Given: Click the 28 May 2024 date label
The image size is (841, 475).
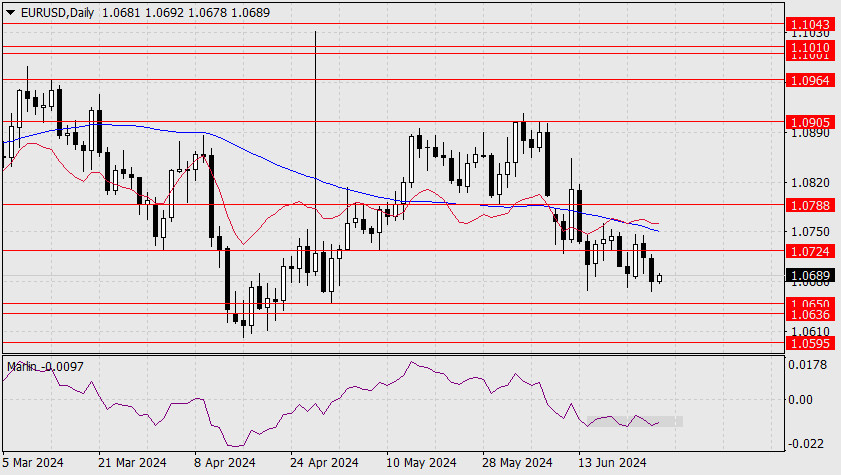Looking at the screenshot, I should 517,462.
